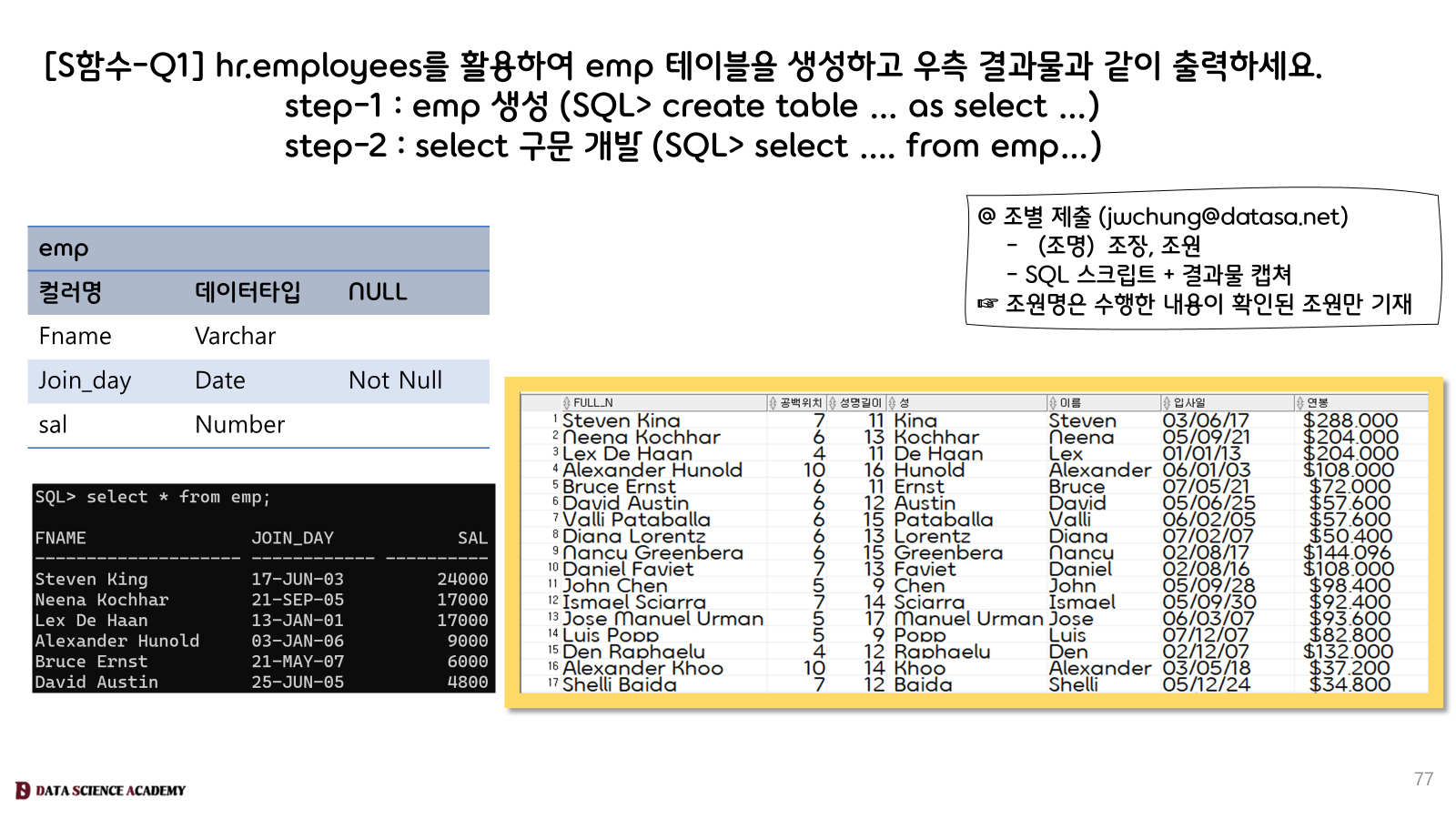Click the hire date 05/12/24
This screenshot has height=819, width=1456.
pyautogui.click(x=1207, y=684)
